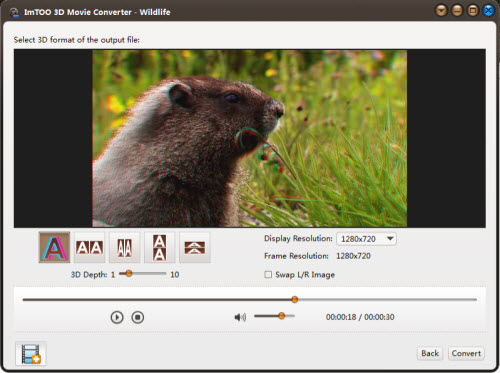Click the Display Resolution label
This screenshot has width=500, height=373.
pos(298,239)
